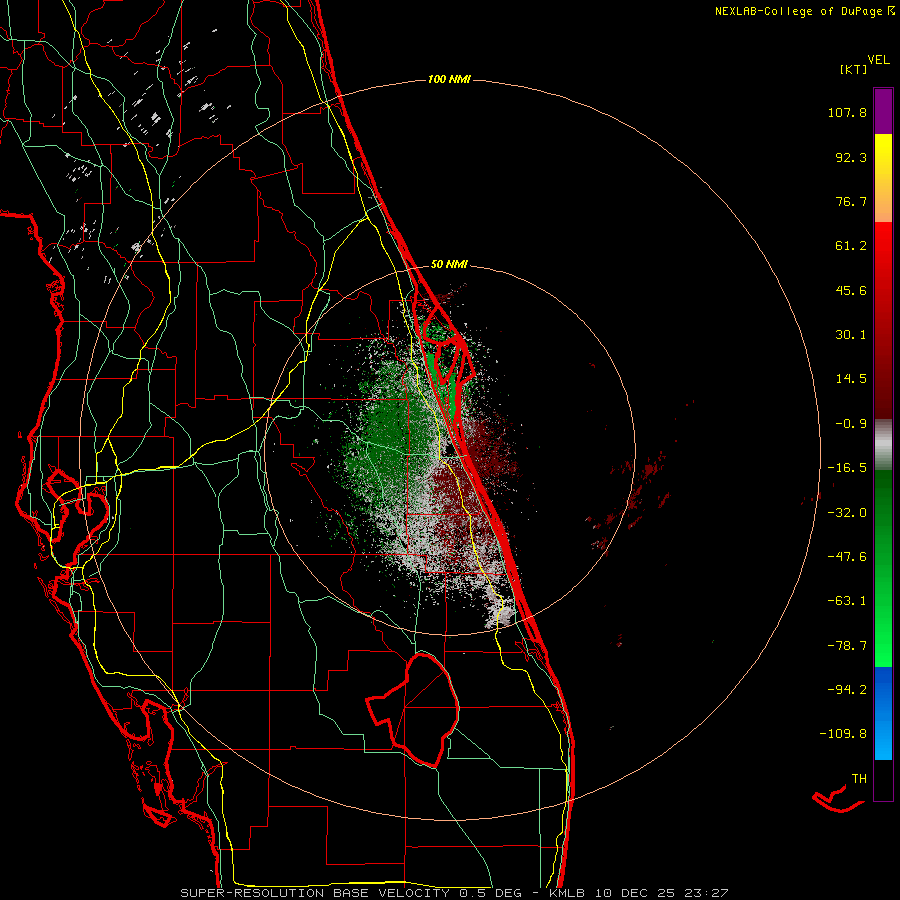Pick the blue segment near -94.2

(883, 689)
